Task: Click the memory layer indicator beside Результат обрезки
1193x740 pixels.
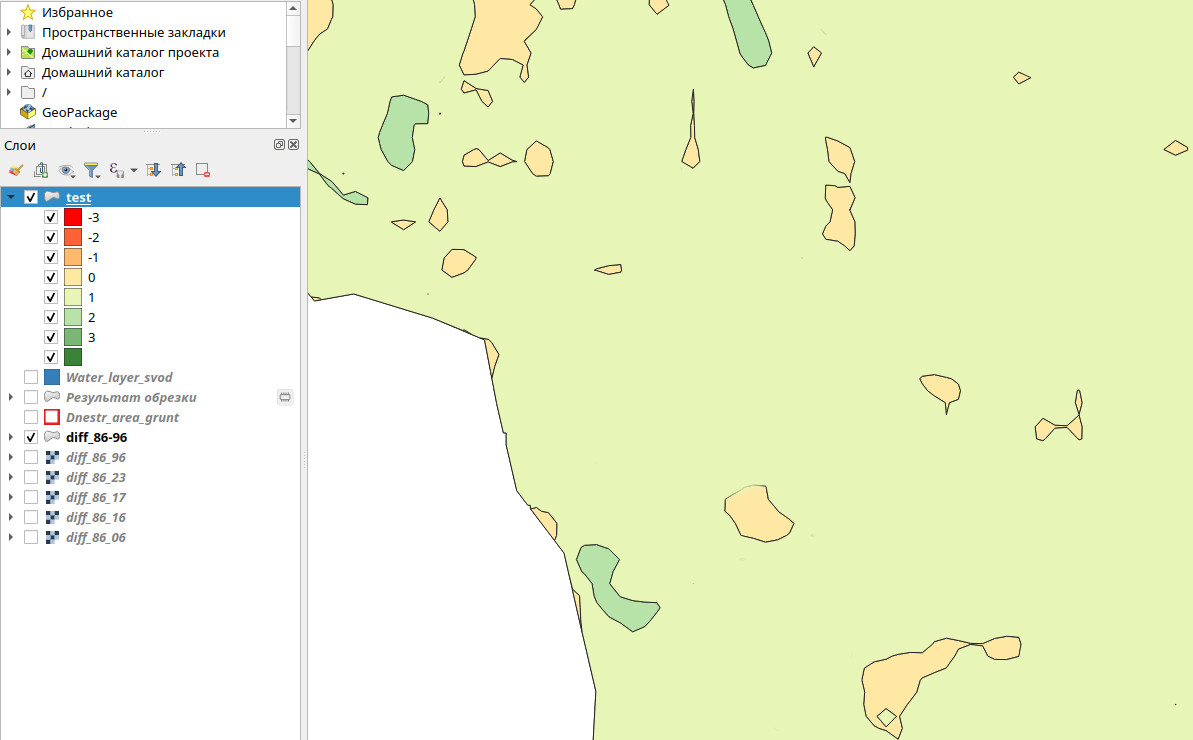Action: pyautogui.click(x=285, y=397)
